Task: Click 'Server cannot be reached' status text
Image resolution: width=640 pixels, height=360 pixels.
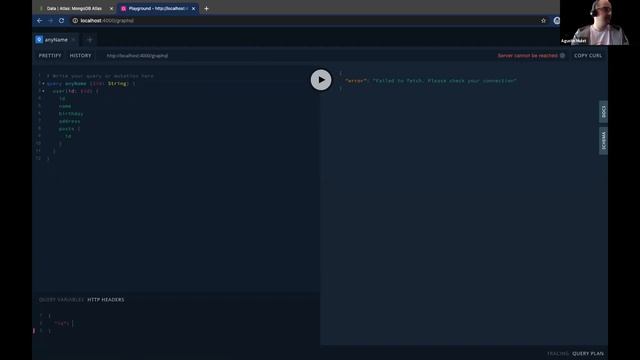Action: coord(527,56)
